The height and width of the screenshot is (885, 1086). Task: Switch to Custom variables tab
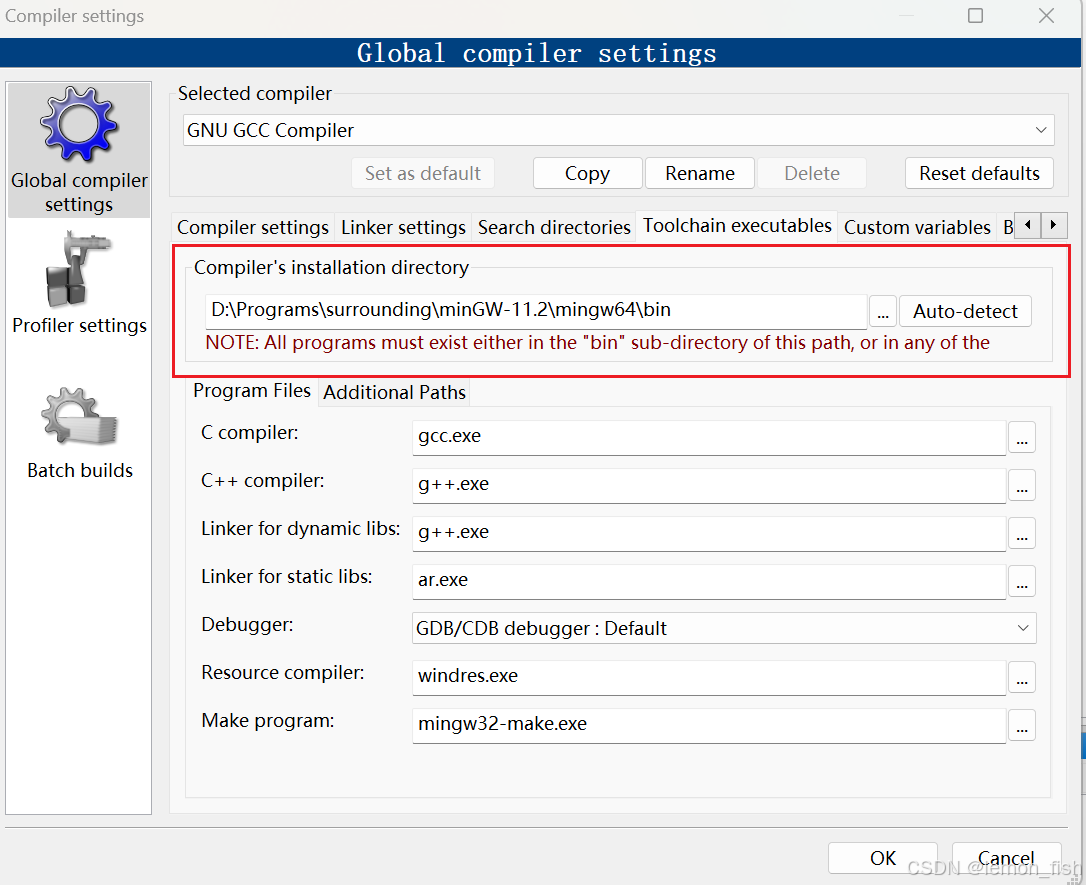click(917, 227)
